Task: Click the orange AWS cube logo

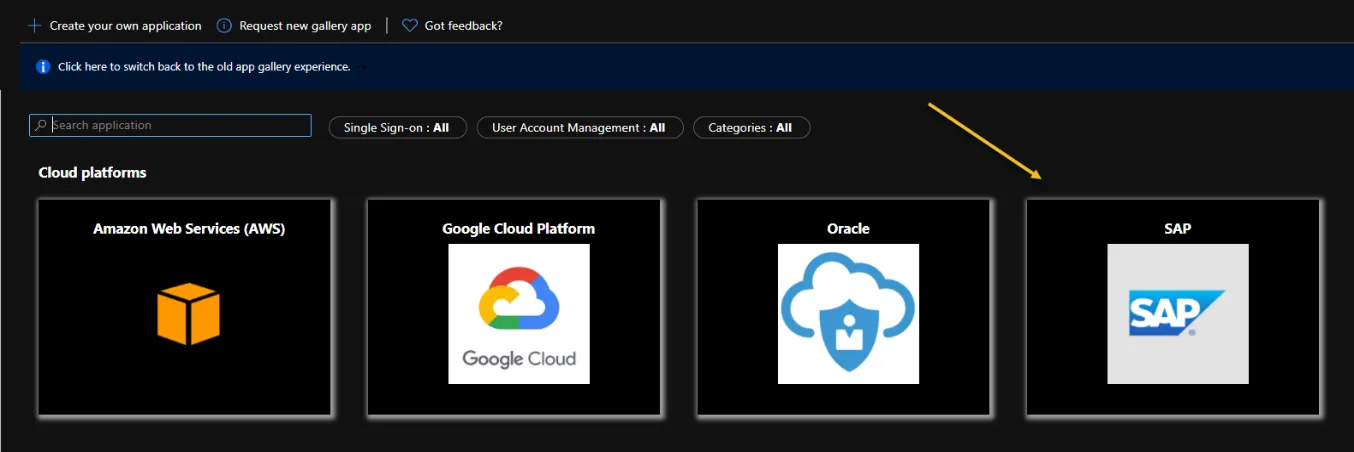Action: (x=188, y=314)
